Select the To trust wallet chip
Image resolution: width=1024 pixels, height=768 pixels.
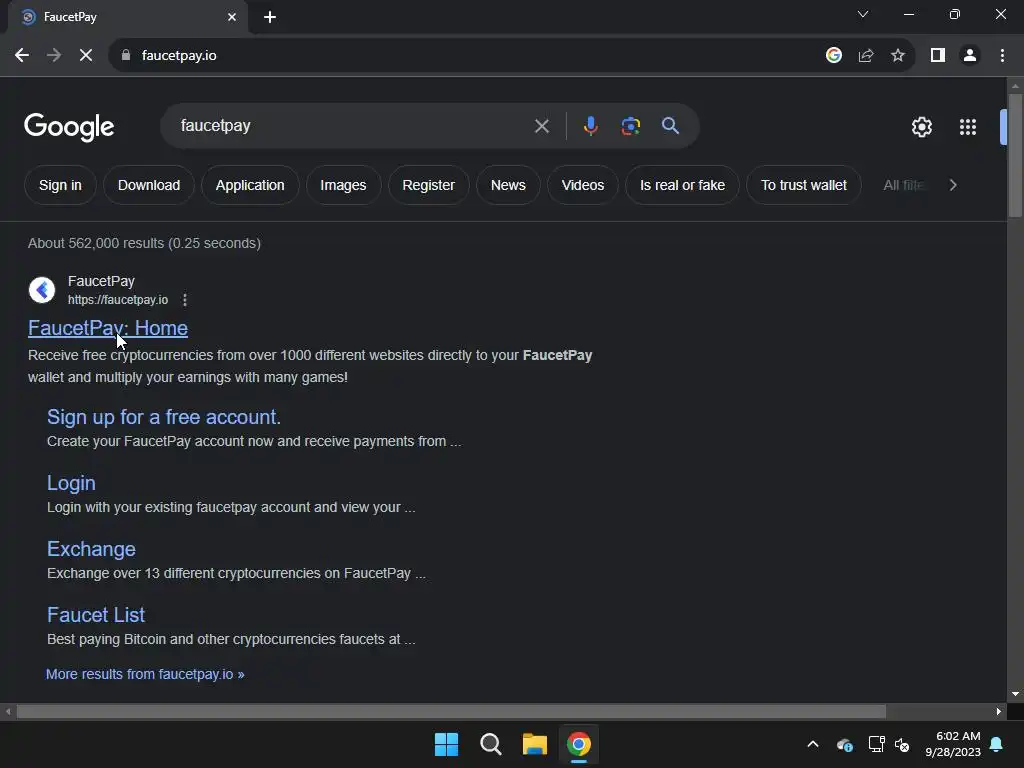click(804, 185)
